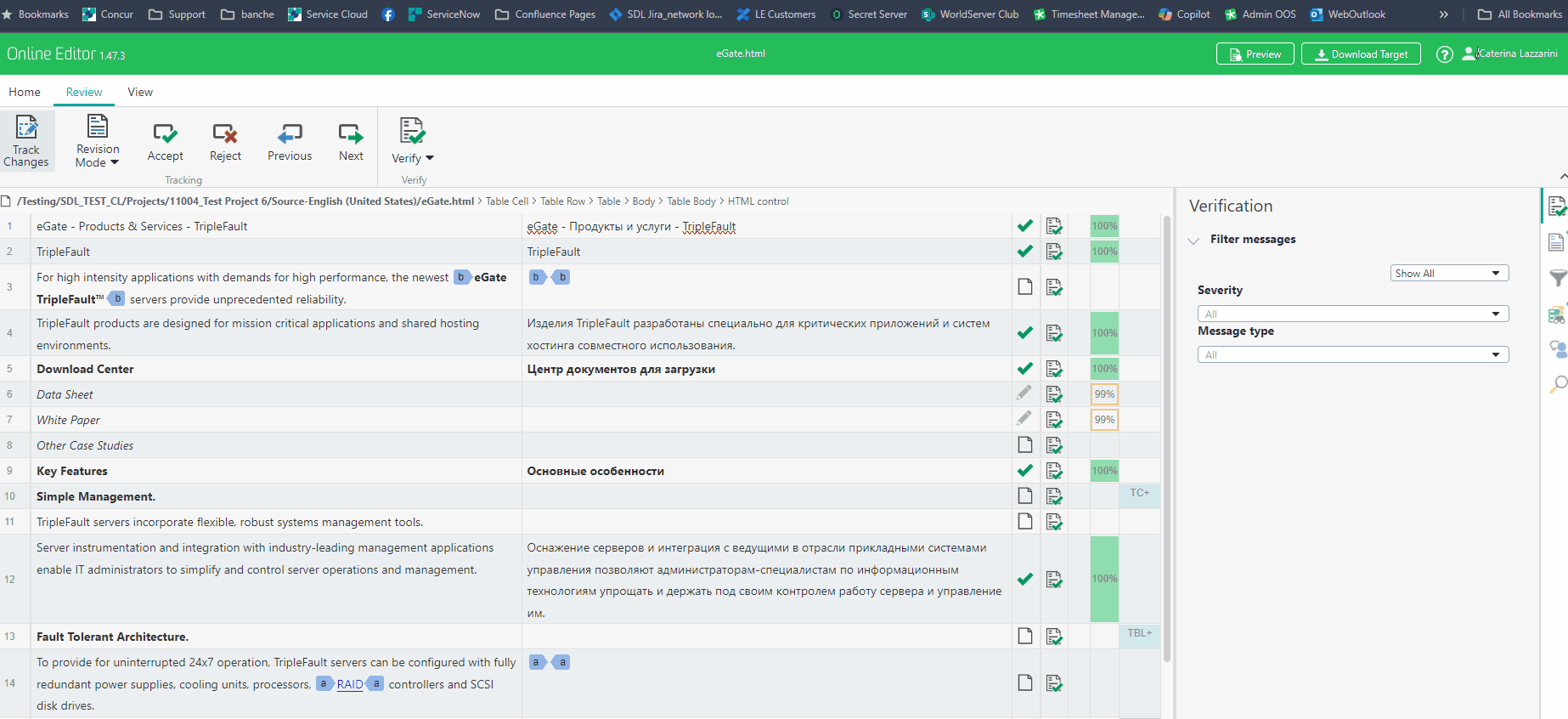Click the Download Target button
The width and height of the screenshot is (1568, 719).
1361,54
